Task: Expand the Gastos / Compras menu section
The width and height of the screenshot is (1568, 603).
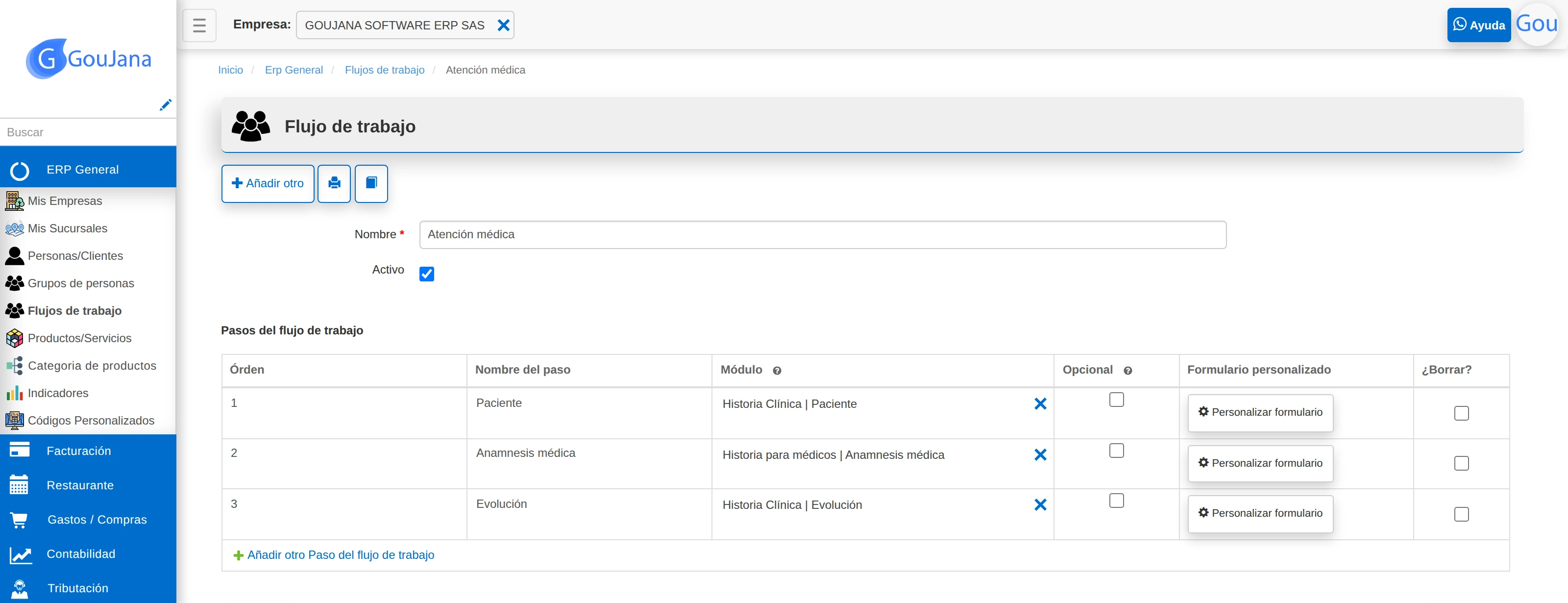Action: pos(88,520)
